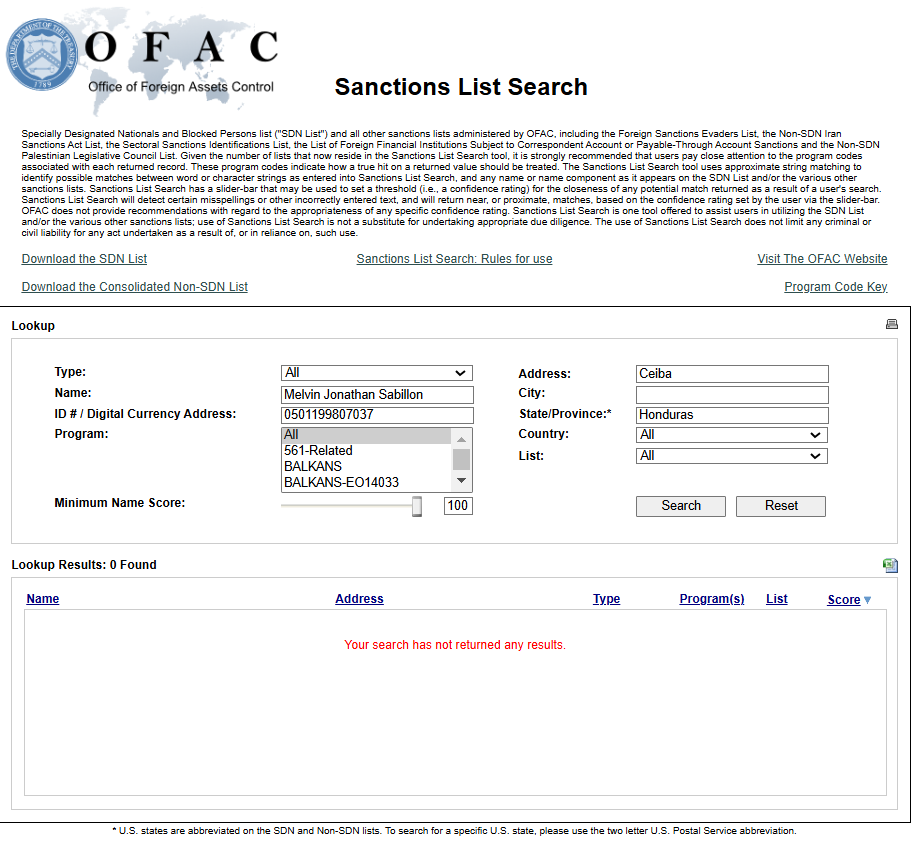Click the Reset button
Image resolution: width=922 pixels, height=847 pixels.
pos(781,506)
